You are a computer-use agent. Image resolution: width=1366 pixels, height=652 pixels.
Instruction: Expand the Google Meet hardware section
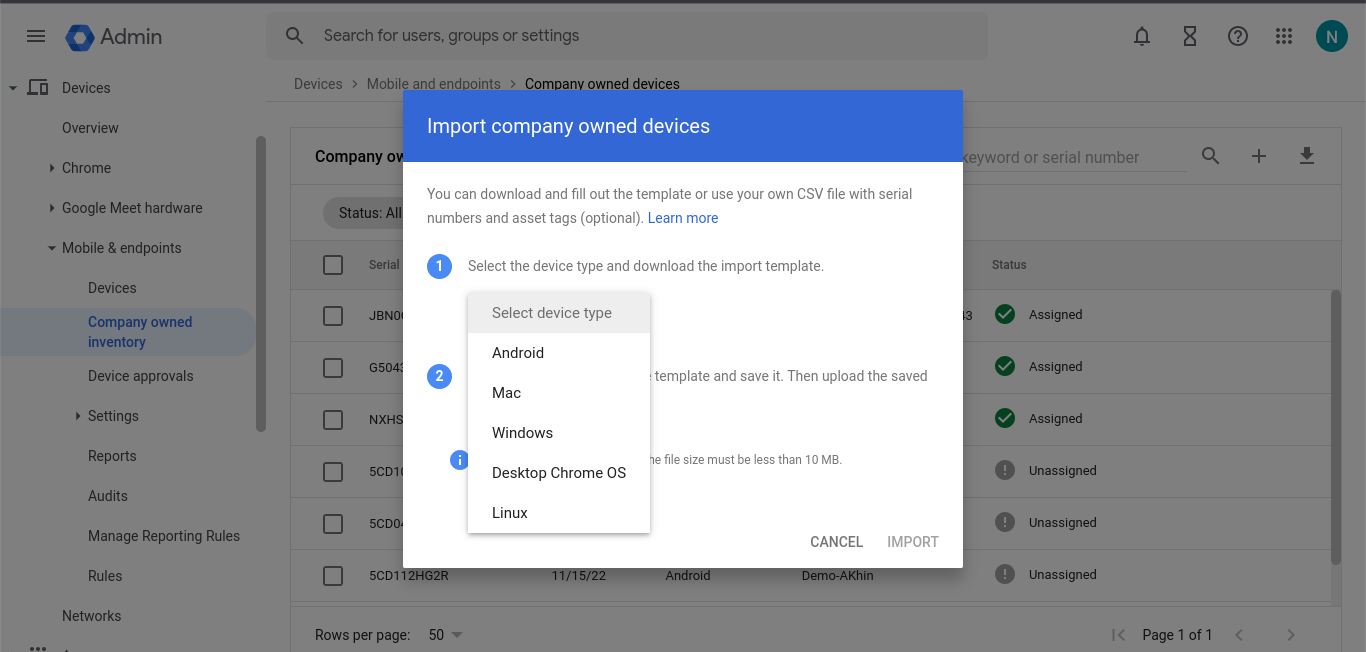pos(52,208)
